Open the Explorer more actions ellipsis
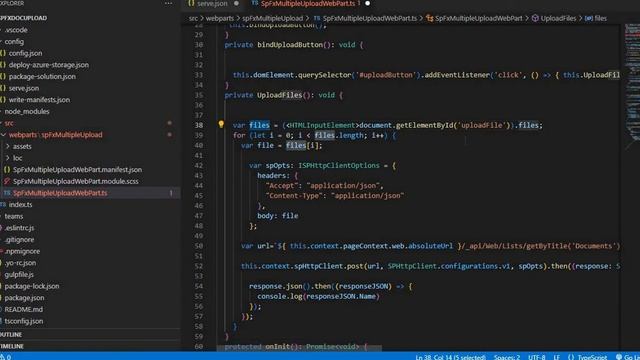The height and width of the screenshot is (360, 640). coord(168,3)
